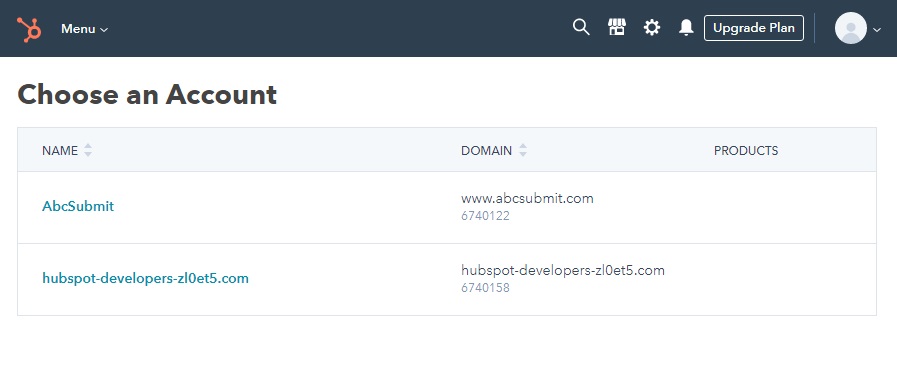The width and height of the screenshot is (897, 384).
Task: Open the marketplace storefront icon
Action: pos(617,27)
